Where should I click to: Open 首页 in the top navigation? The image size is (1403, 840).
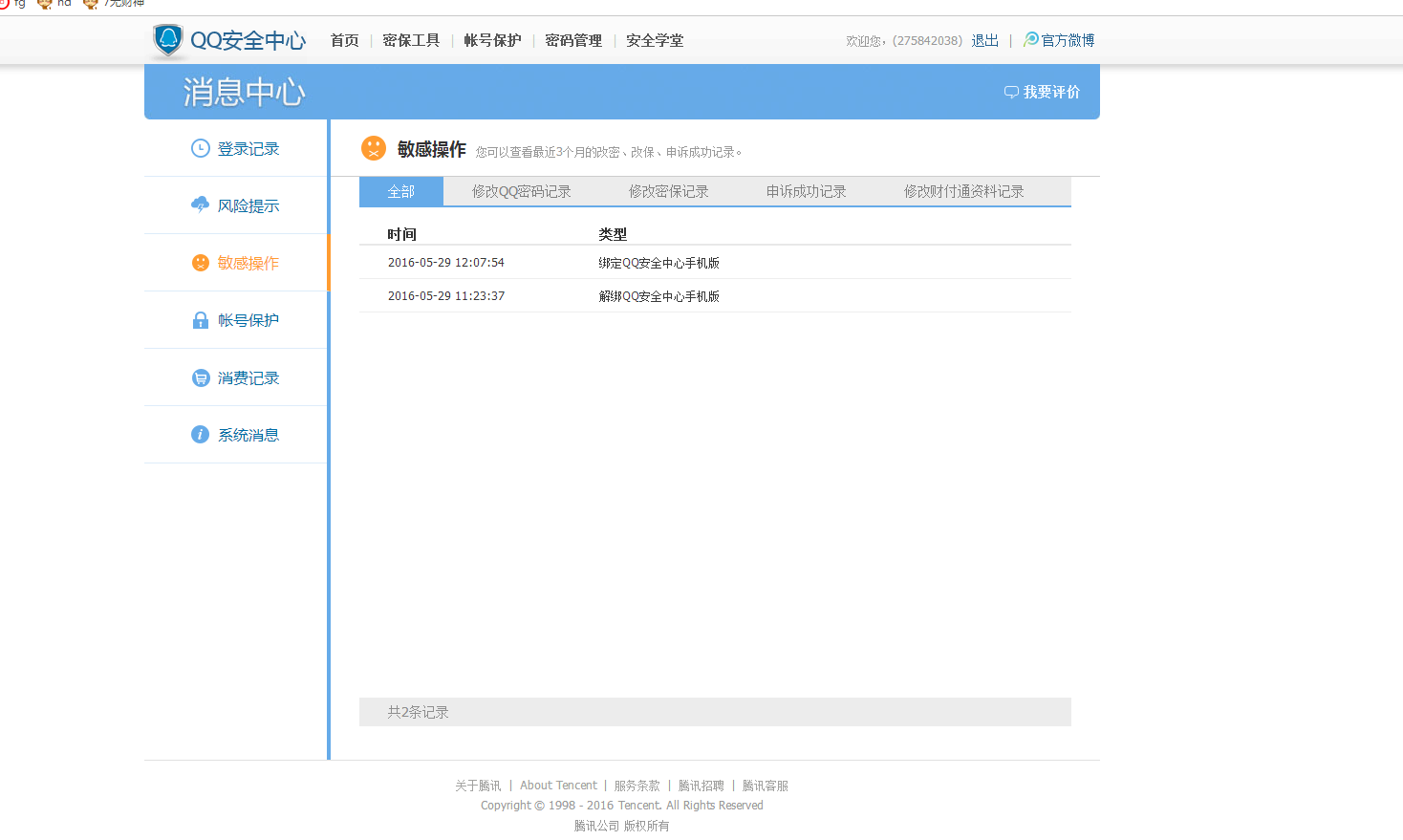tap(345, 40)
